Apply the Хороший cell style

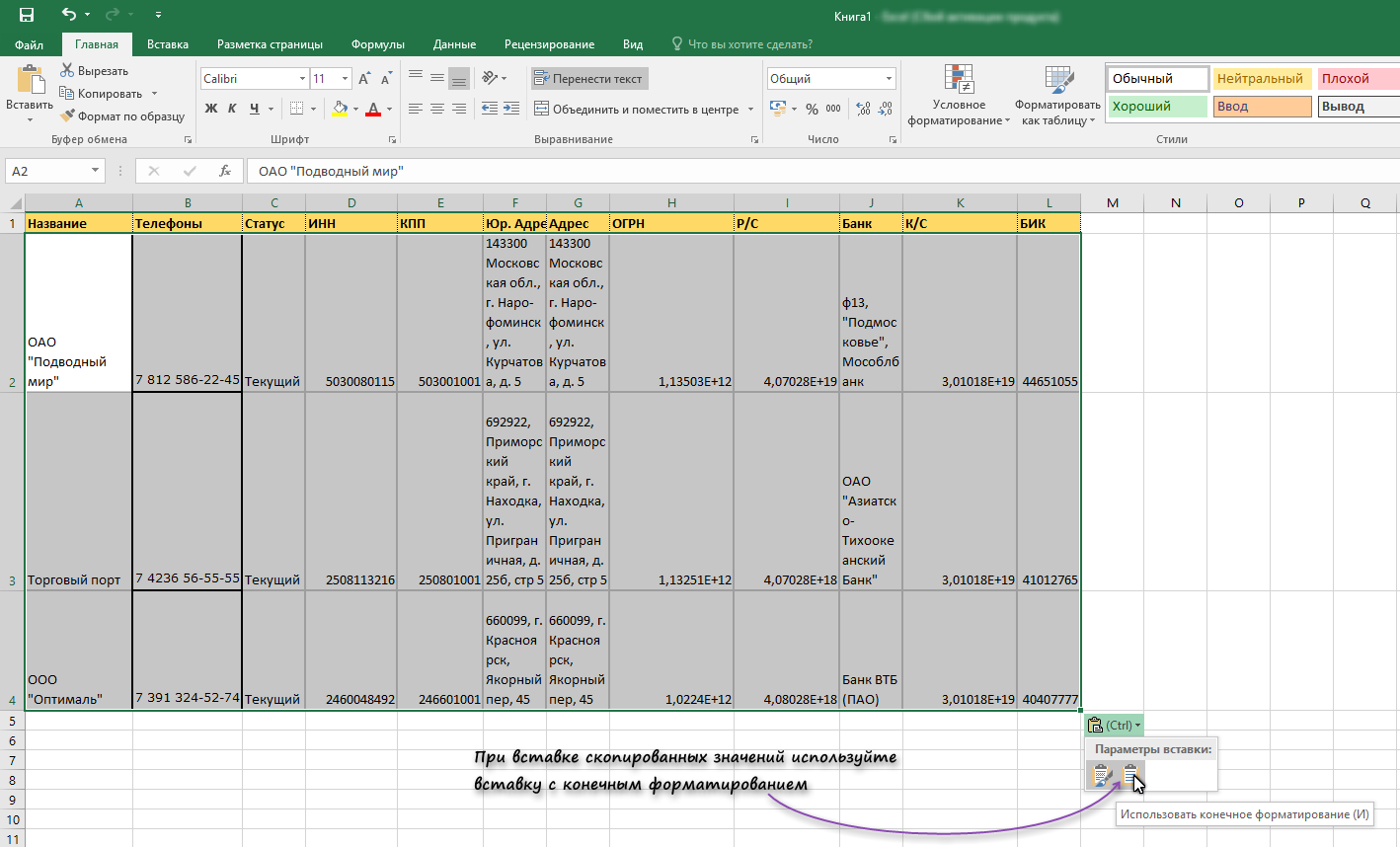(x=1157, y=107)
